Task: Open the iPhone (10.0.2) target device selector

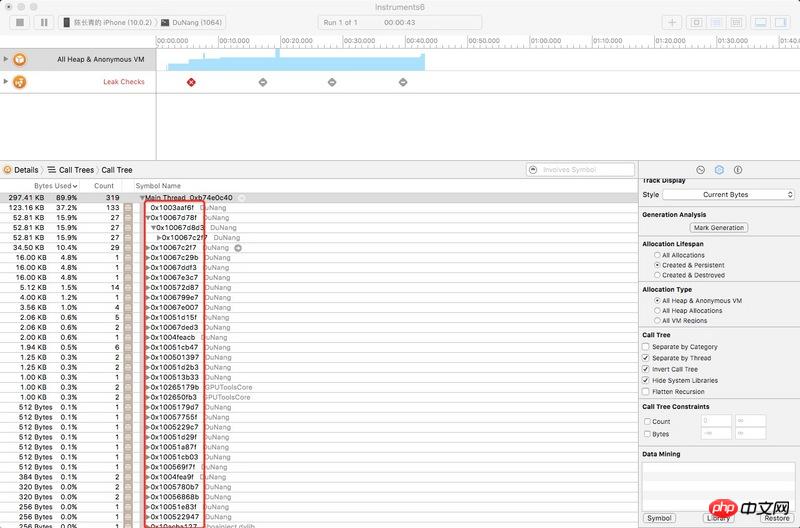Action: 107,22
